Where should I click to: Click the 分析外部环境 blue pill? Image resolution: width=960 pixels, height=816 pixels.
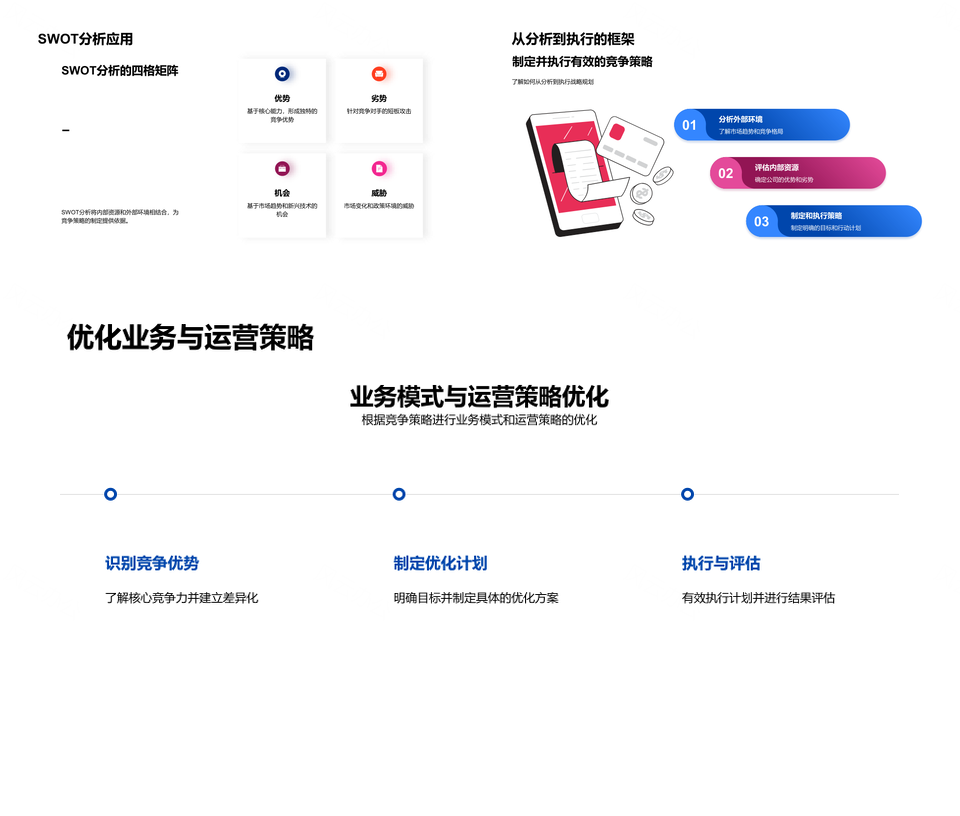[762, 125]
